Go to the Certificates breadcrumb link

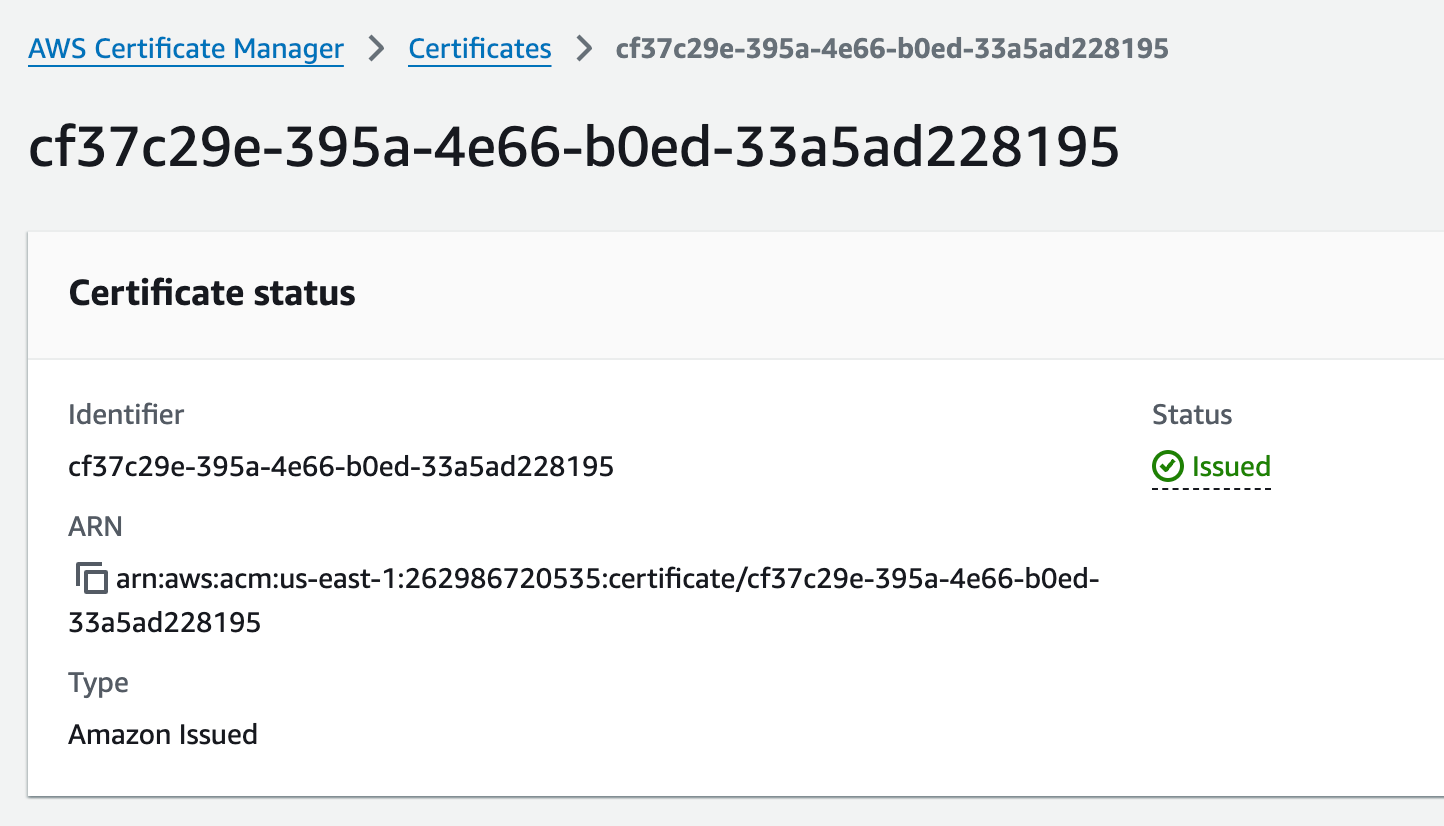coord(480,48)
